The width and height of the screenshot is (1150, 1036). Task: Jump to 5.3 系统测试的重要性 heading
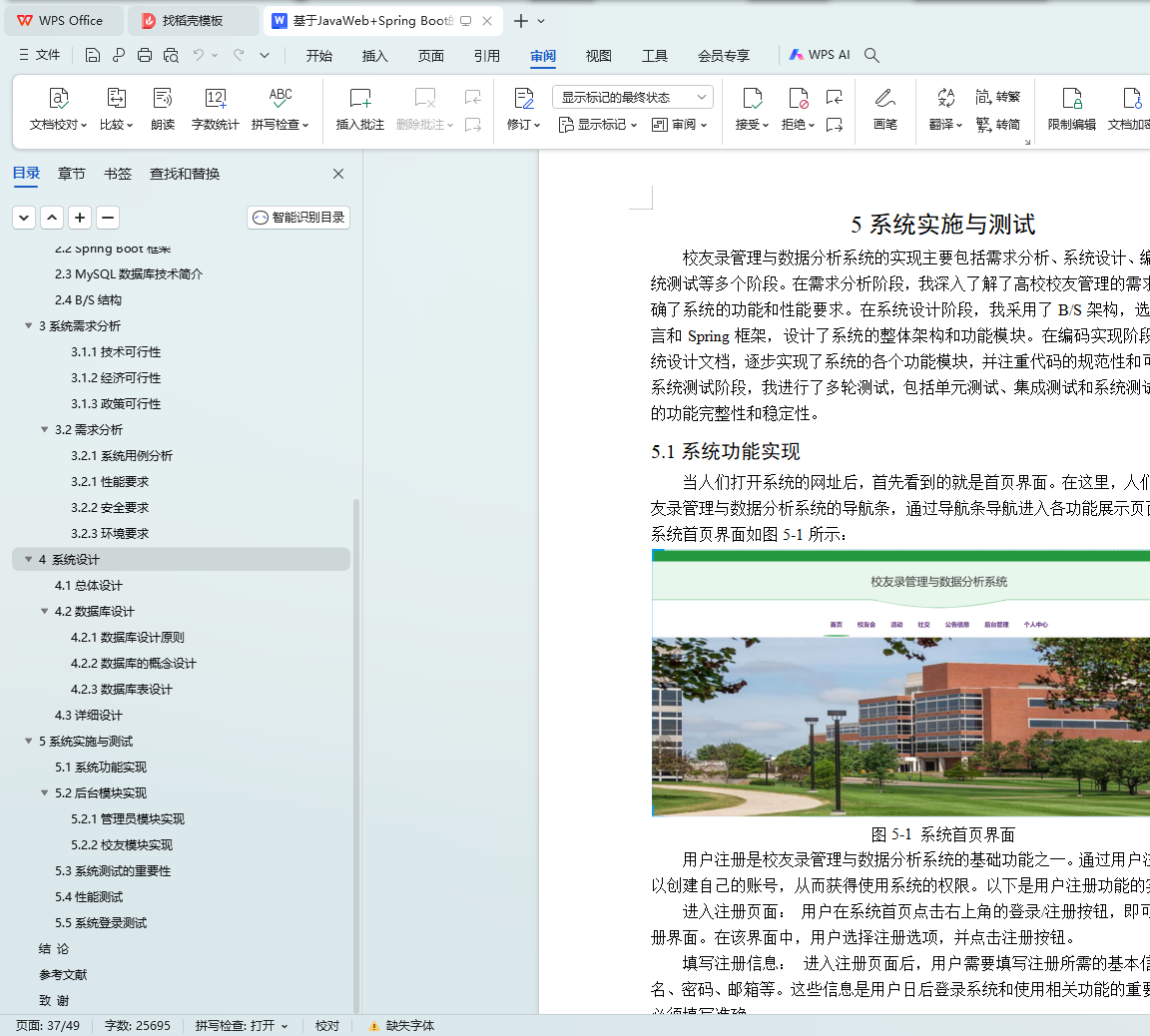(x=113, y=871)
